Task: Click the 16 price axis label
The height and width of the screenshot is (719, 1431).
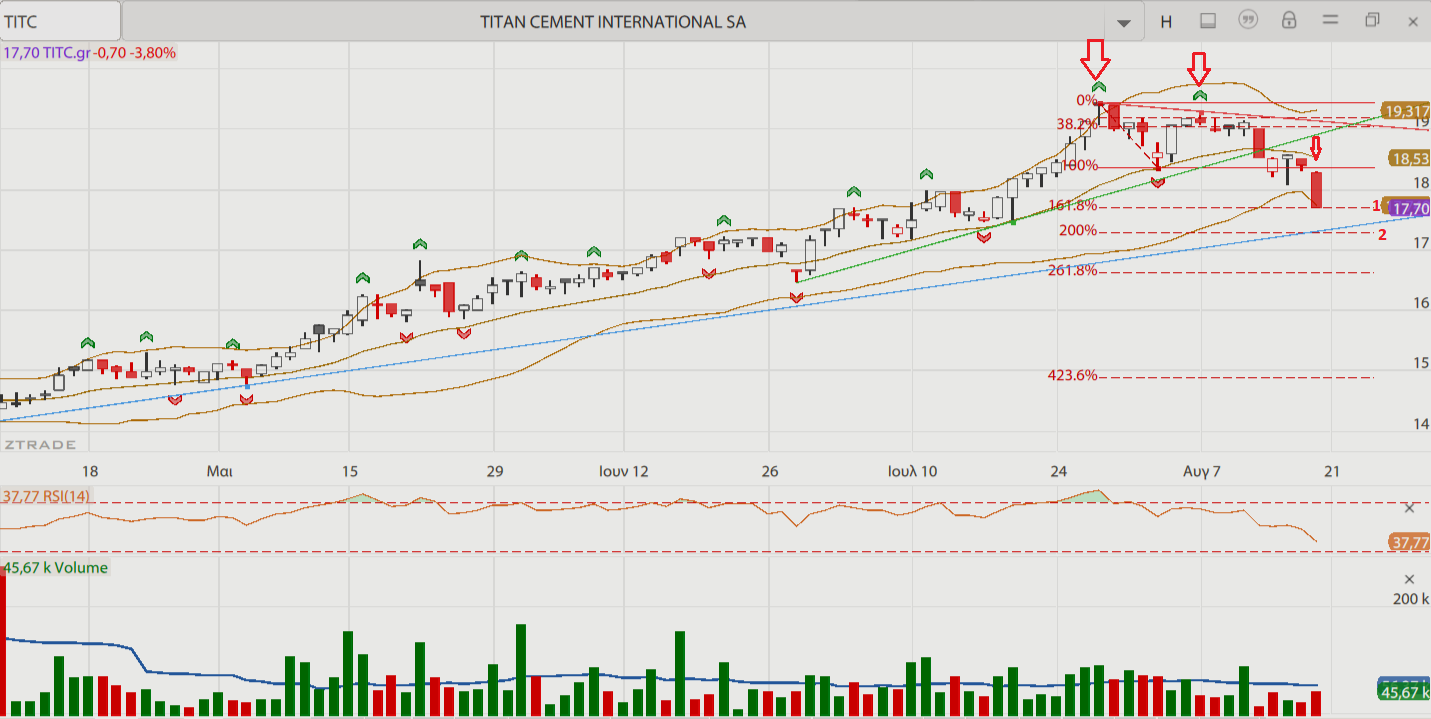Action: [x=1422, y=303]
